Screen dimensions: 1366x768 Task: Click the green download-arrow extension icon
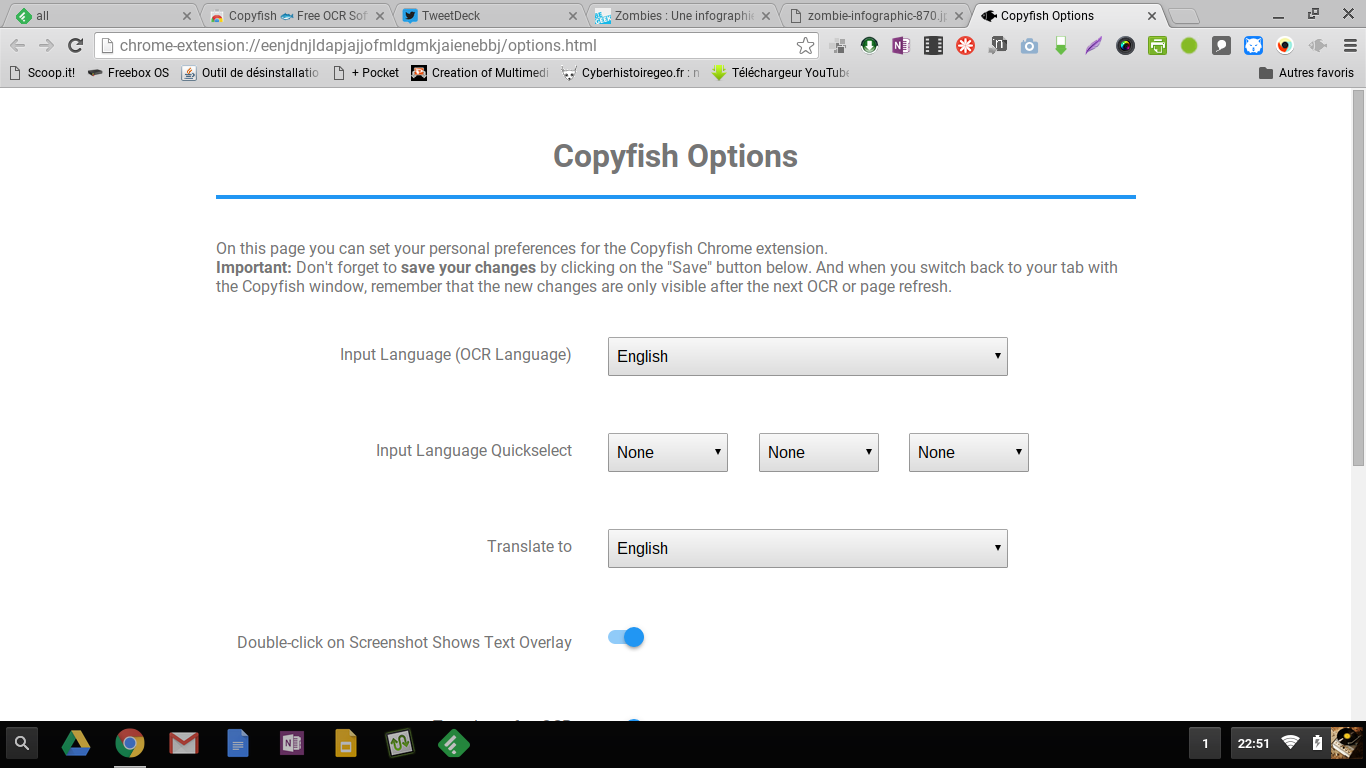[x=869, y=45]
